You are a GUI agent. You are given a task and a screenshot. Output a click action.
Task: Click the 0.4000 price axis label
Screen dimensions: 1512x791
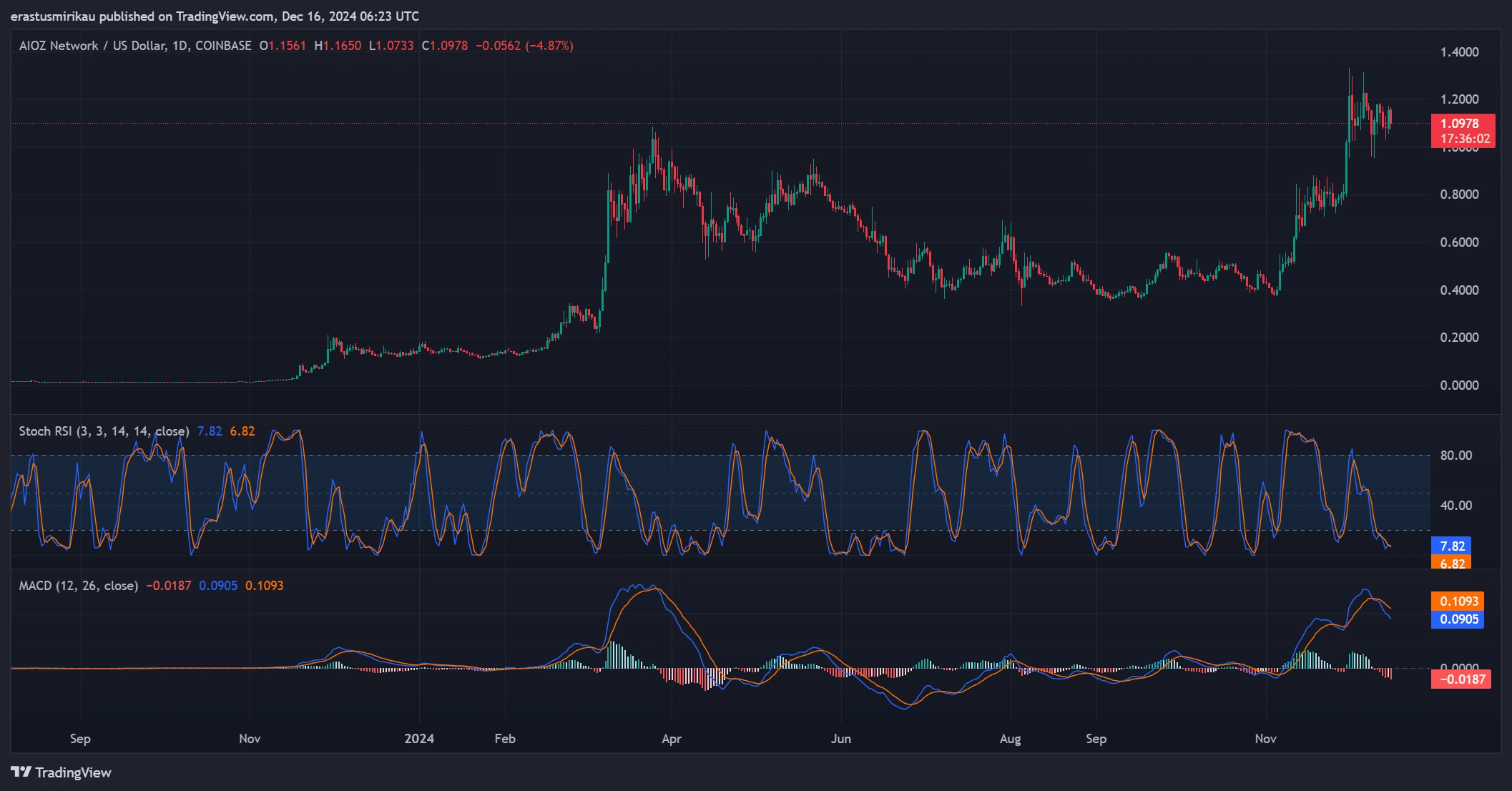point(1459,290)
